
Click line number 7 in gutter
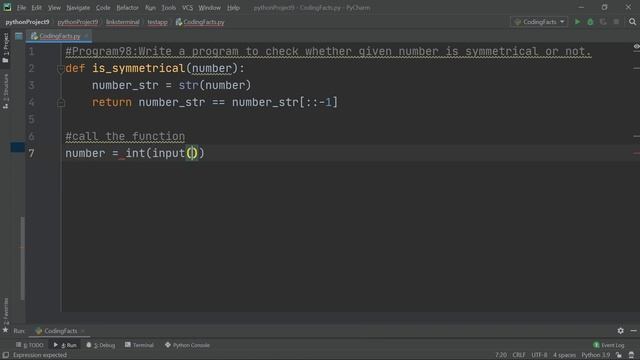pos(31,153)
